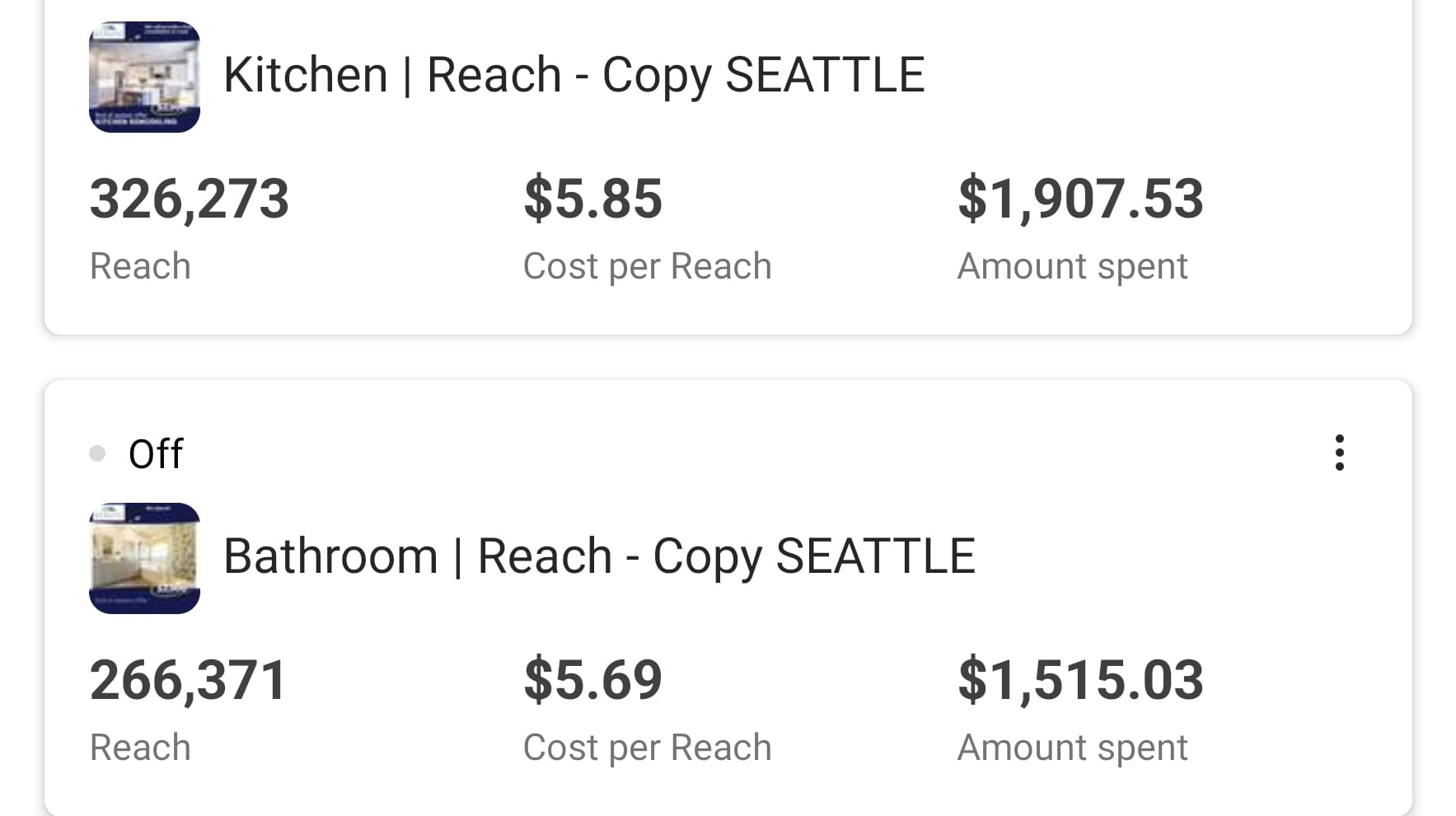Viewport: 1456px width, 816px height.
Task: Select the Reach label under 266,371
Action: coord(140,748)
